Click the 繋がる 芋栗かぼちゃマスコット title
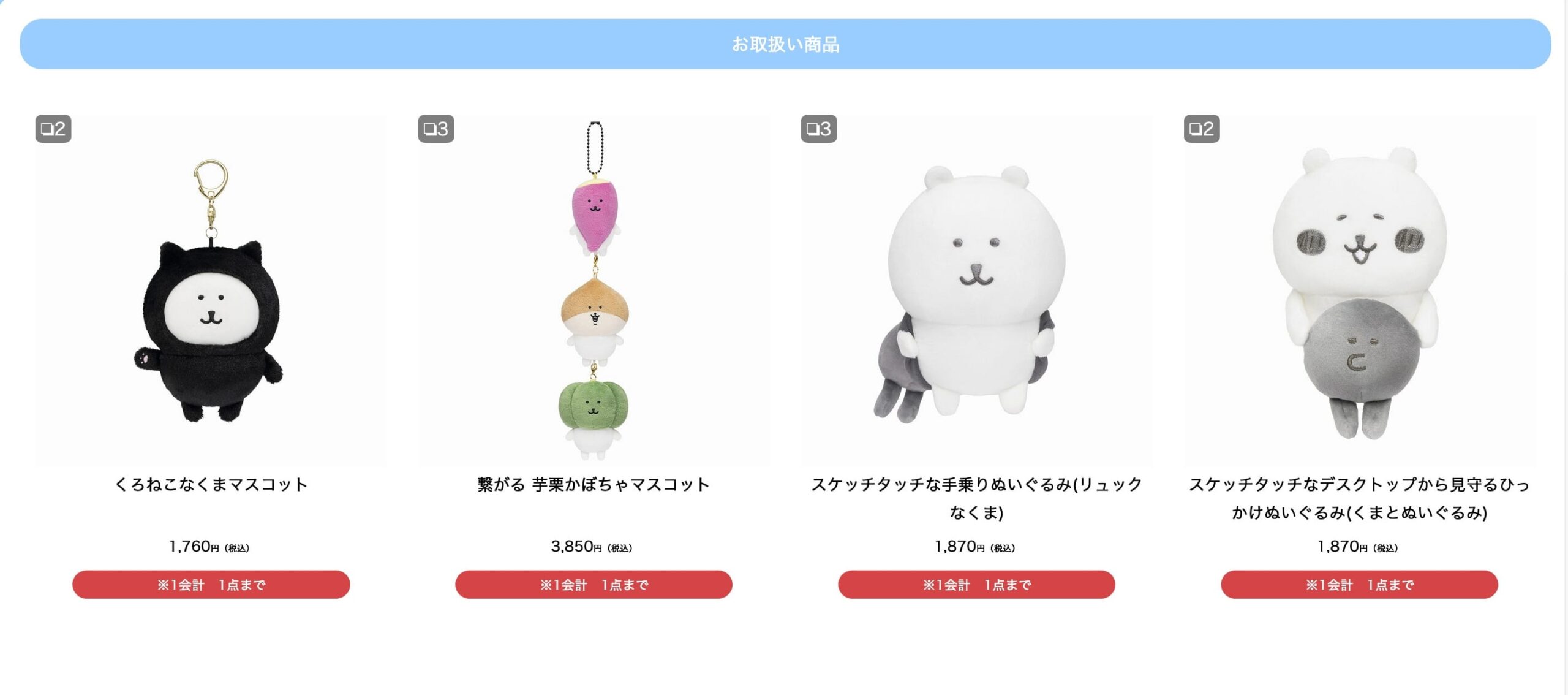The height and width of the screenshot is (695, 1568). [x=594, y=484]
